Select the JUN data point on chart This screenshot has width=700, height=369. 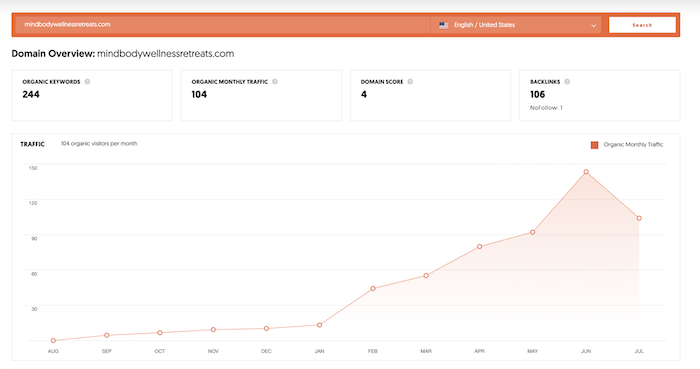point(586,172)
